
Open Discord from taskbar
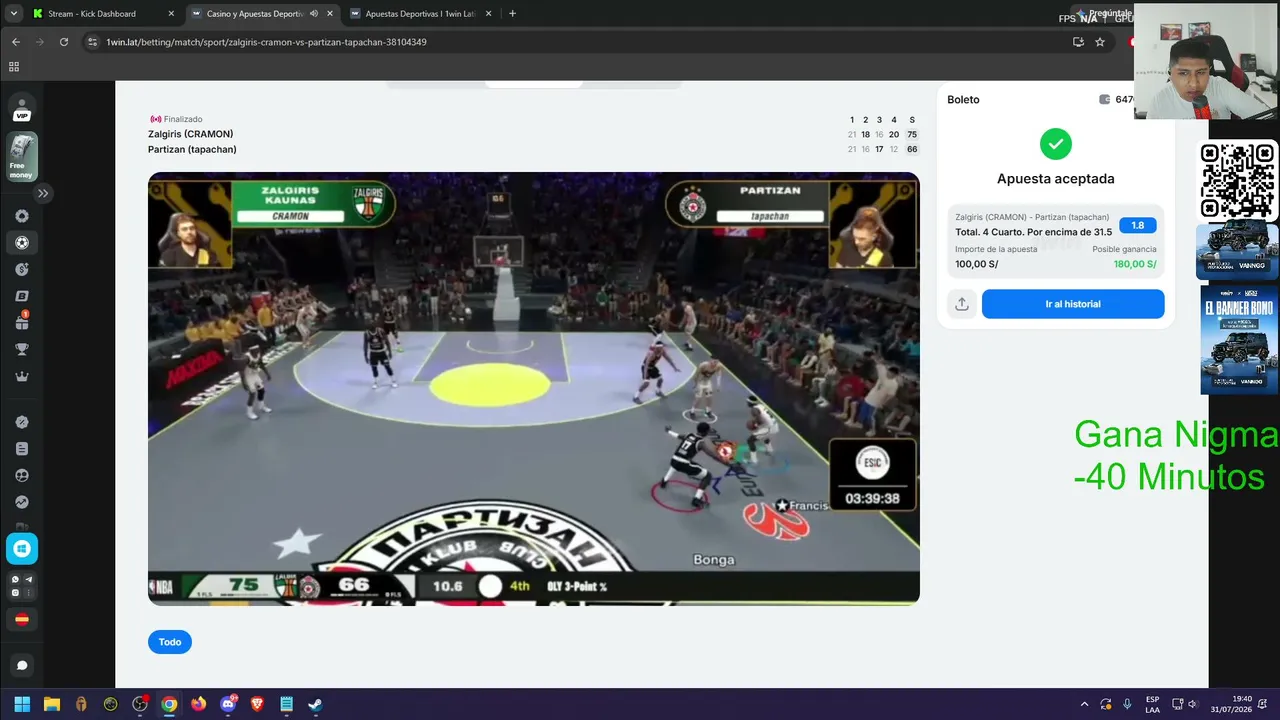228,704
